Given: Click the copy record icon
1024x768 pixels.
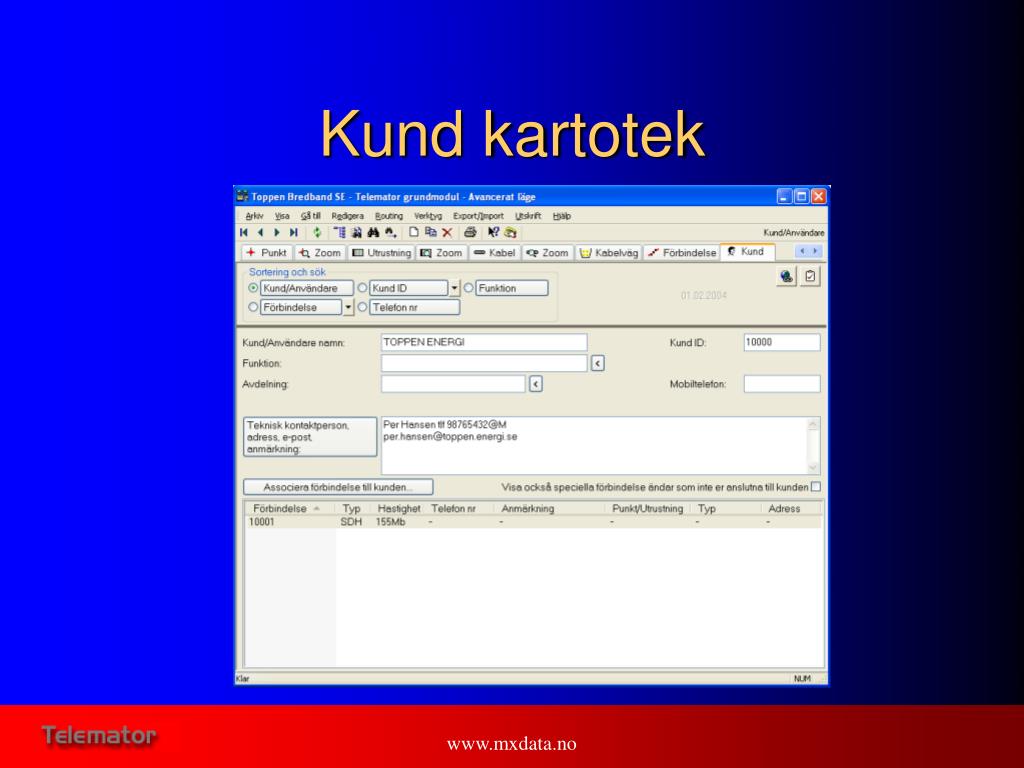Looking at the screenshot, I should (x=430, y=232).
